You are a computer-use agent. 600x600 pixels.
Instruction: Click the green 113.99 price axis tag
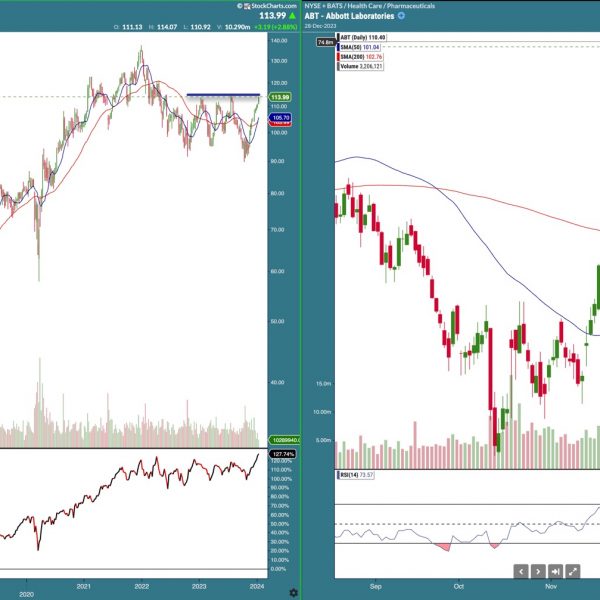pyautogui.click(x=280, y=97)
